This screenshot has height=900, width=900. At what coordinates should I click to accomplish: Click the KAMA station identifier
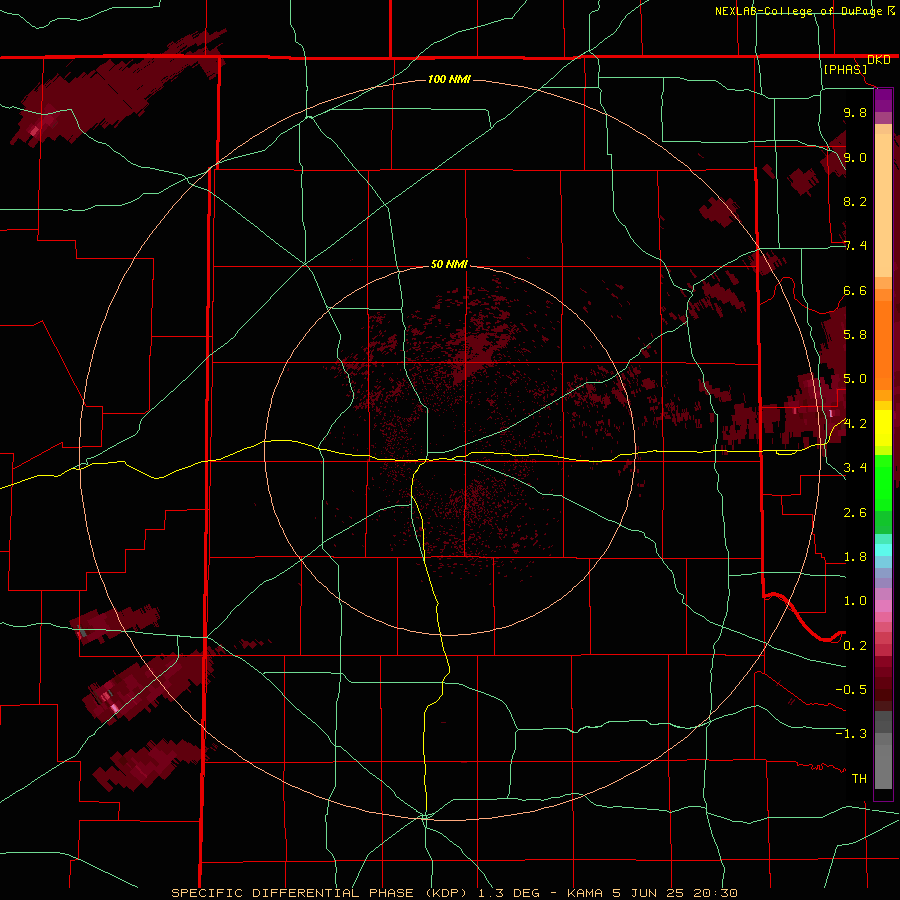(x=585, y=893)
